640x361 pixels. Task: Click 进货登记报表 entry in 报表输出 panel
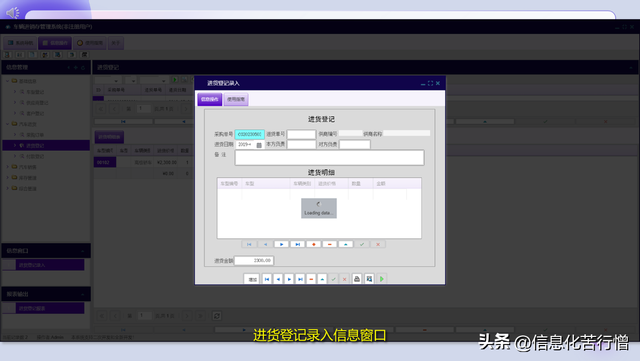pos(50,308)
